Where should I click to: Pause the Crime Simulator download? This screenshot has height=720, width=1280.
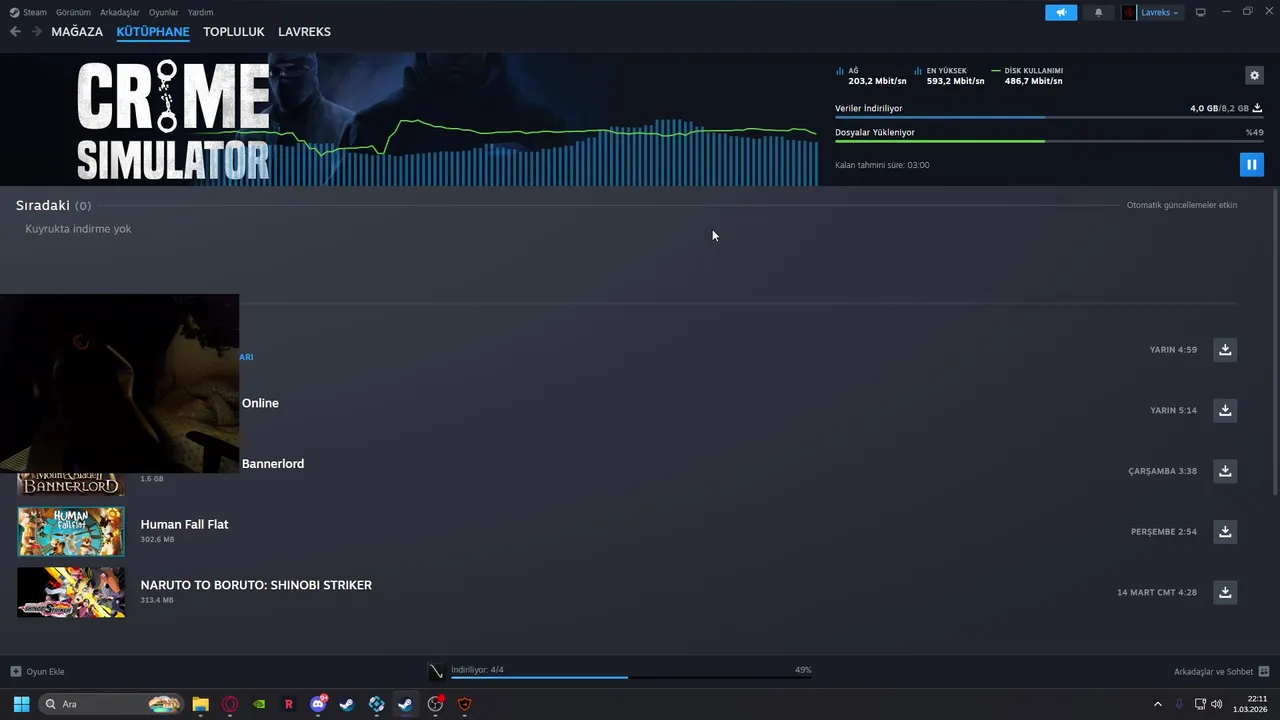click(1251, 164)
